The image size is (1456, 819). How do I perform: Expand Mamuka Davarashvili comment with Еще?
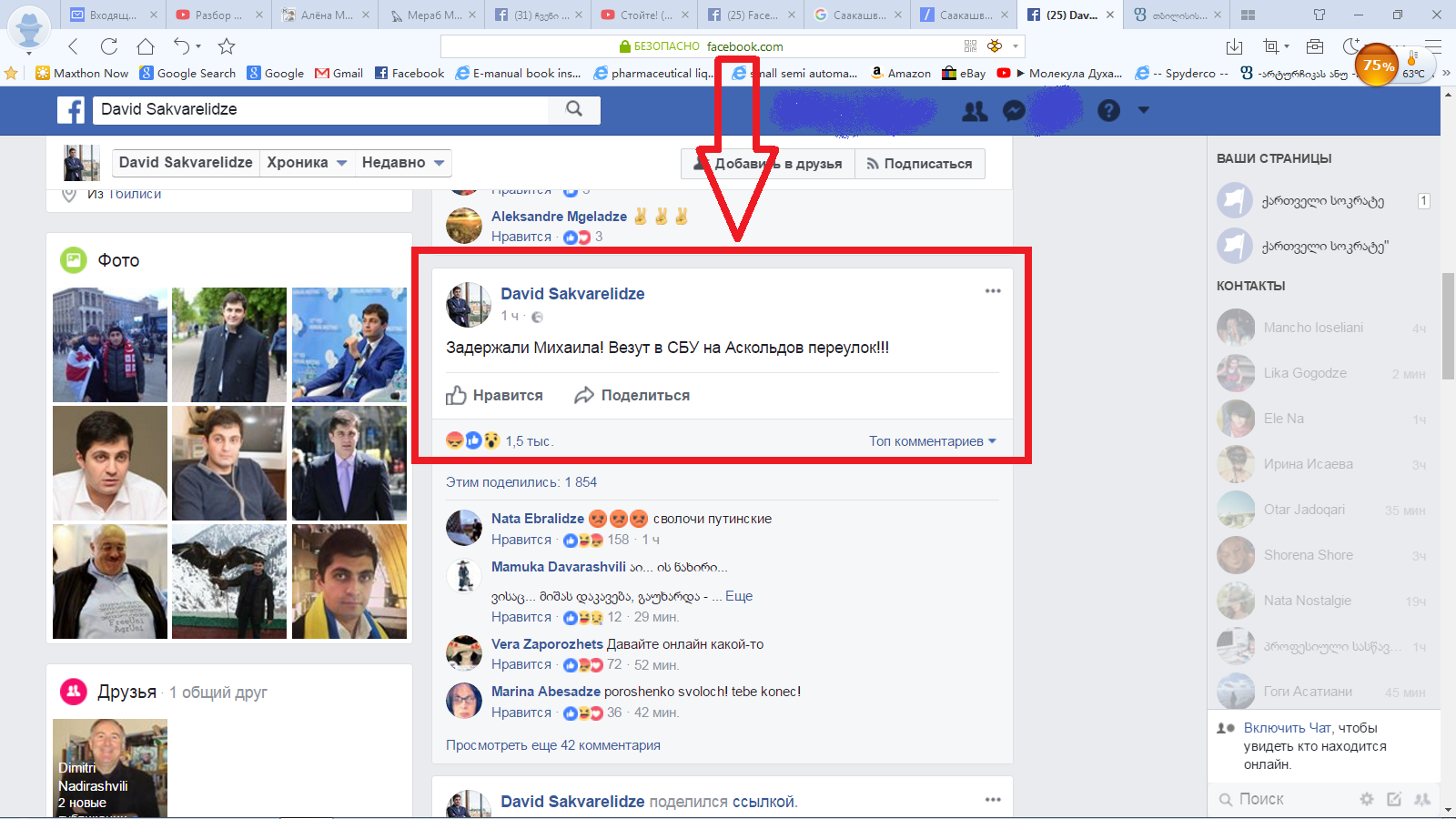[x=739, y=596]
